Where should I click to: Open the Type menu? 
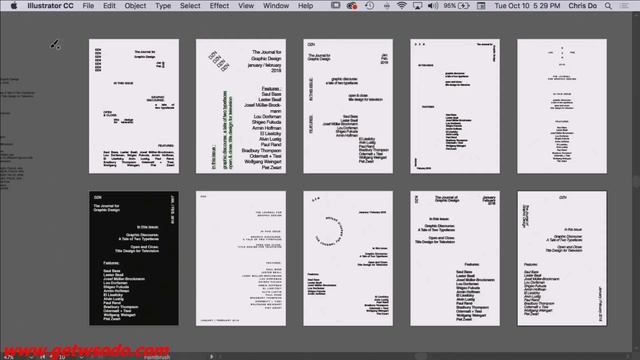coord(163,6)
